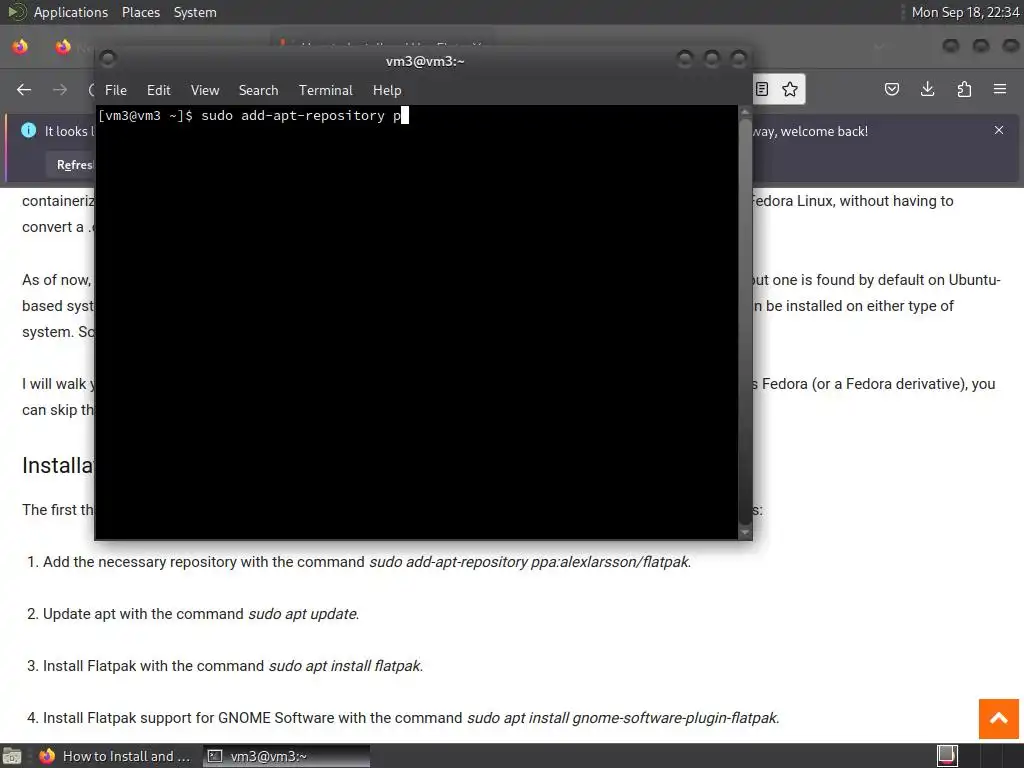Image resolution: width=1024 pixels, height=768 pixels.
Task: Select vm3@vm3:~ terminal taskbar item
Action: tap(286, 756)
